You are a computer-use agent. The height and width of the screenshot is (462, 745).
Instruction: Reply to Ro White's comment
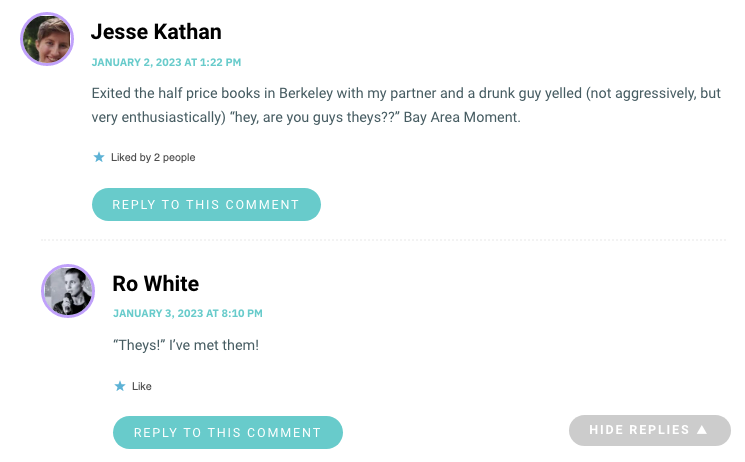tap(228, 433)
